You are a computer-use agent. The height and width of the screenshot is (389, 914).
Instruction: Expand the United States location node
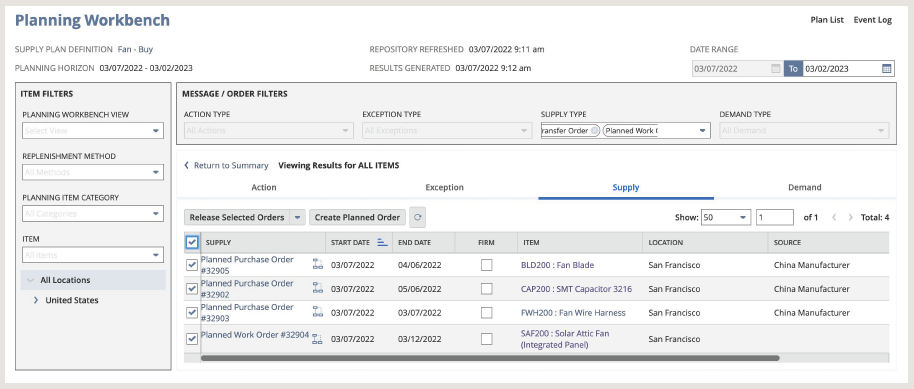(x=36, y=300)
